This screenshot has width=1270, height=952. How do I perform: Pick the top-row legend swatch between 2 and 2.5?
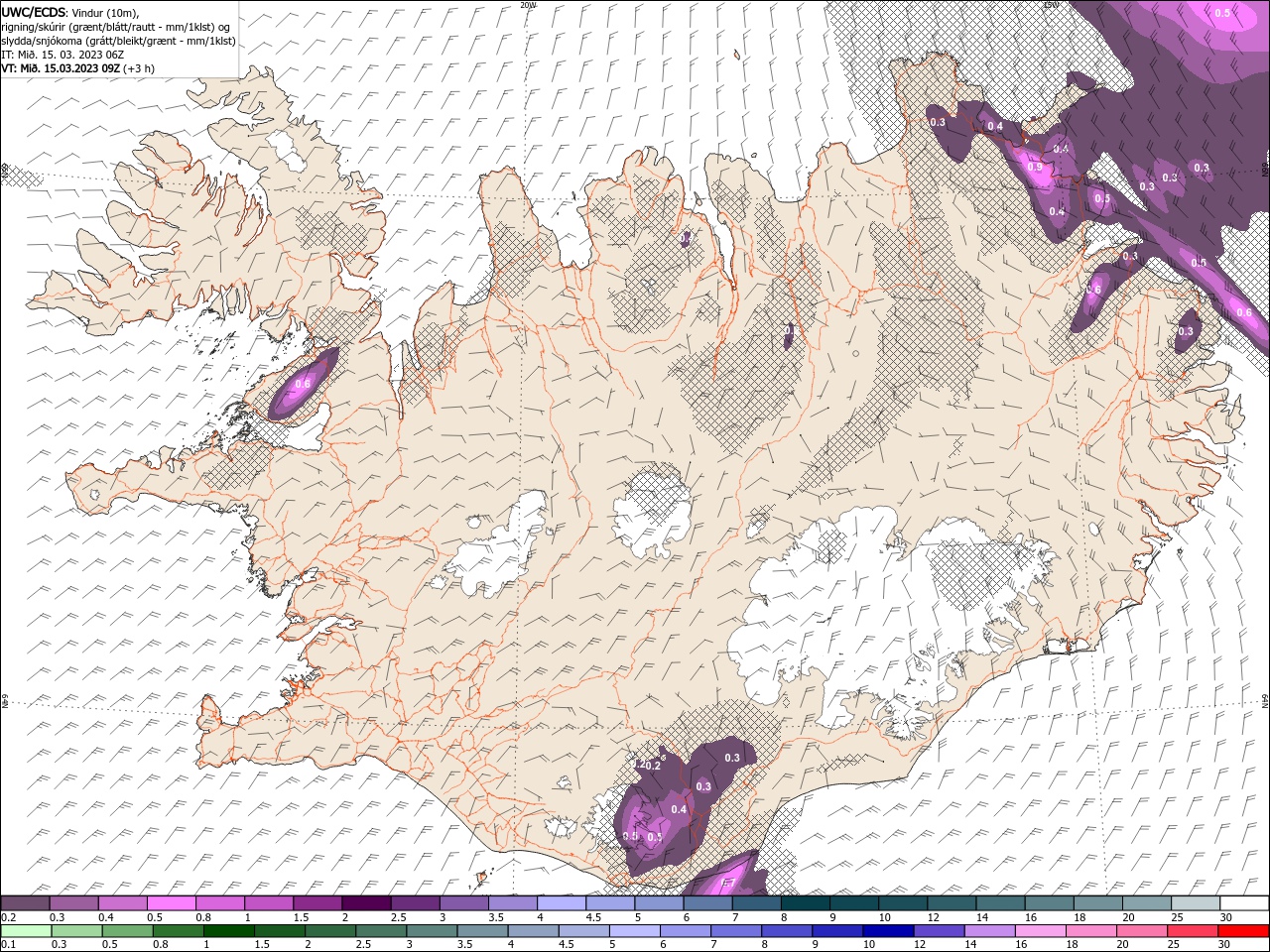366,903
